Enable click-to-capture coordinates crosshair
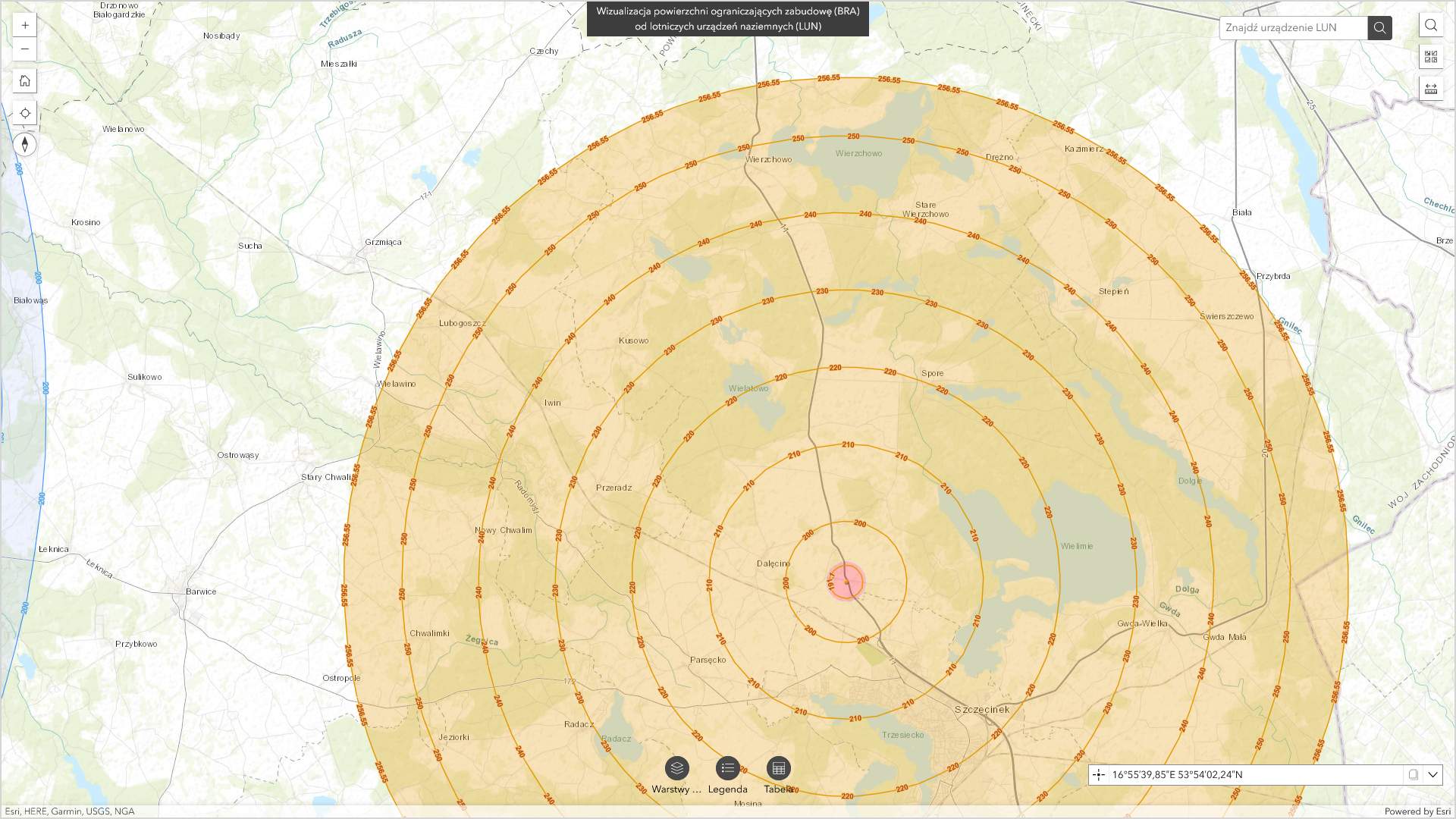 tap(1099, 775)
